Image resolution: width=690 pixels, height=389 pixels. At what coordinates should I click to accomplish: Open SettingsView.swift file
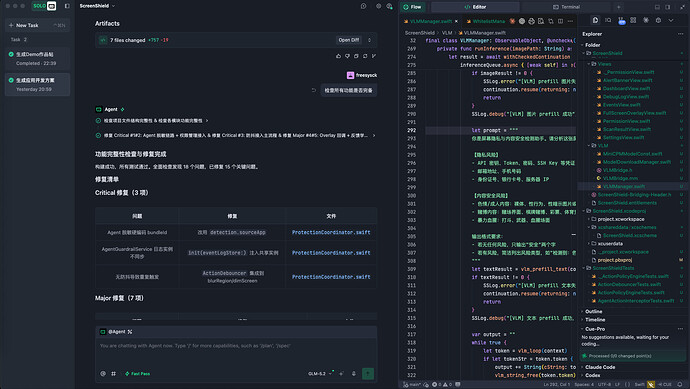[x=623, y=137]
